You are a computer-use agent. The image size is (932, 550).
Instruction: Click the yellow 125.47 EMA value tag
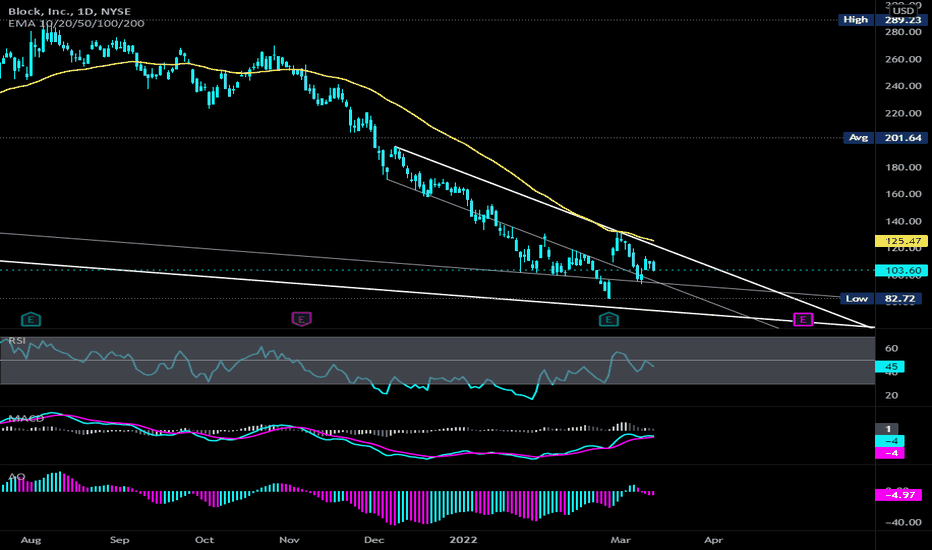tap(901, 241)
